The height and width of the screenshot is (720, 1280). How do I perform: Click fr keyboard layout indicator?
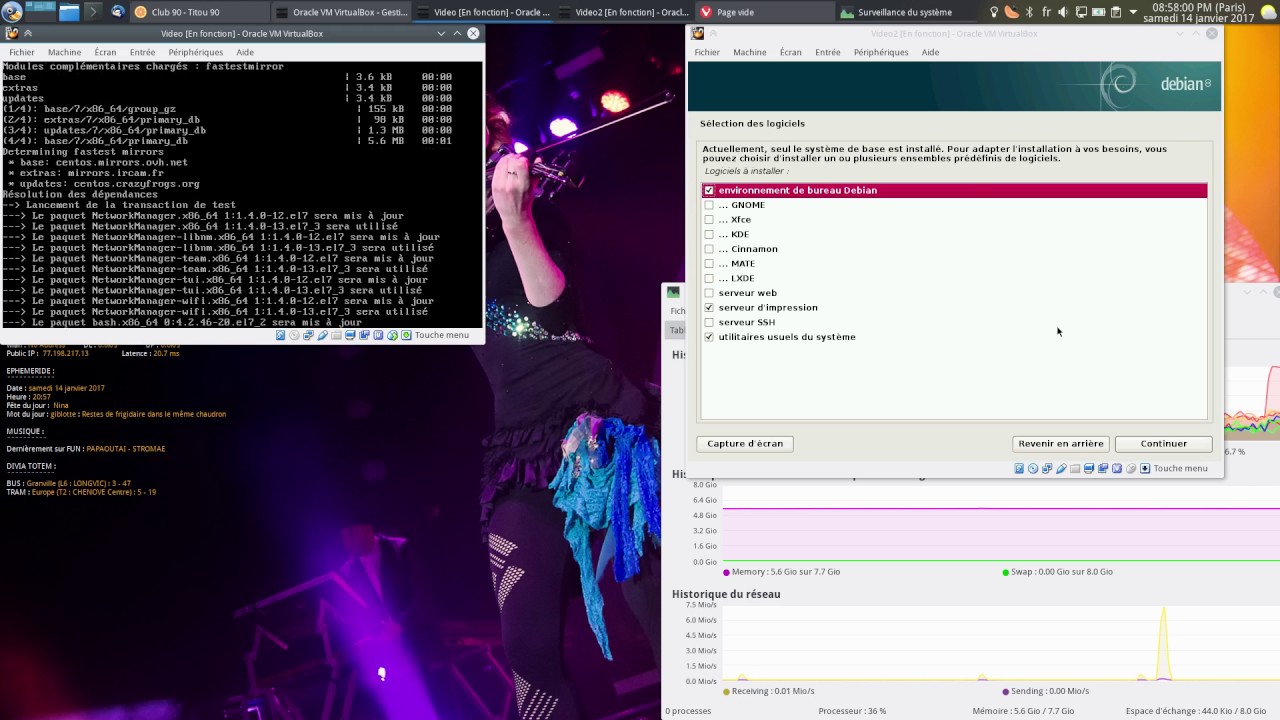click(x=1047, y=12)
